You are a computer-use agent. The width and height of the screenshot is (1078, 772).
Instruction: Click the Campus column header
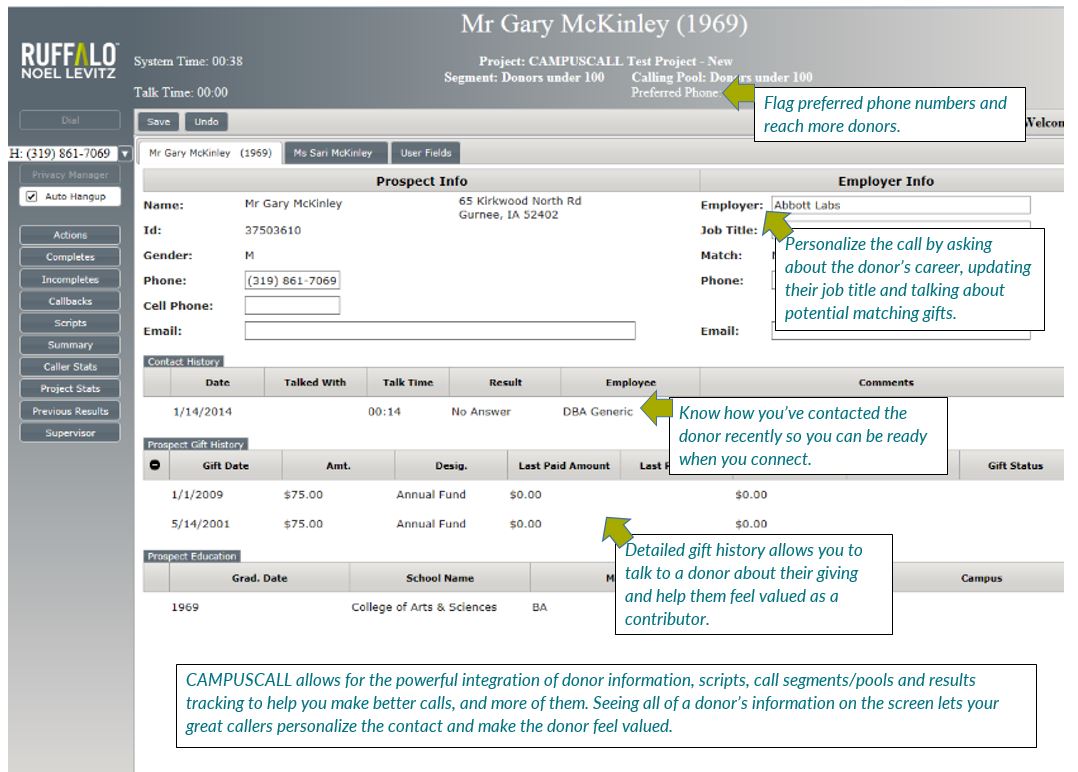point(981,578)
